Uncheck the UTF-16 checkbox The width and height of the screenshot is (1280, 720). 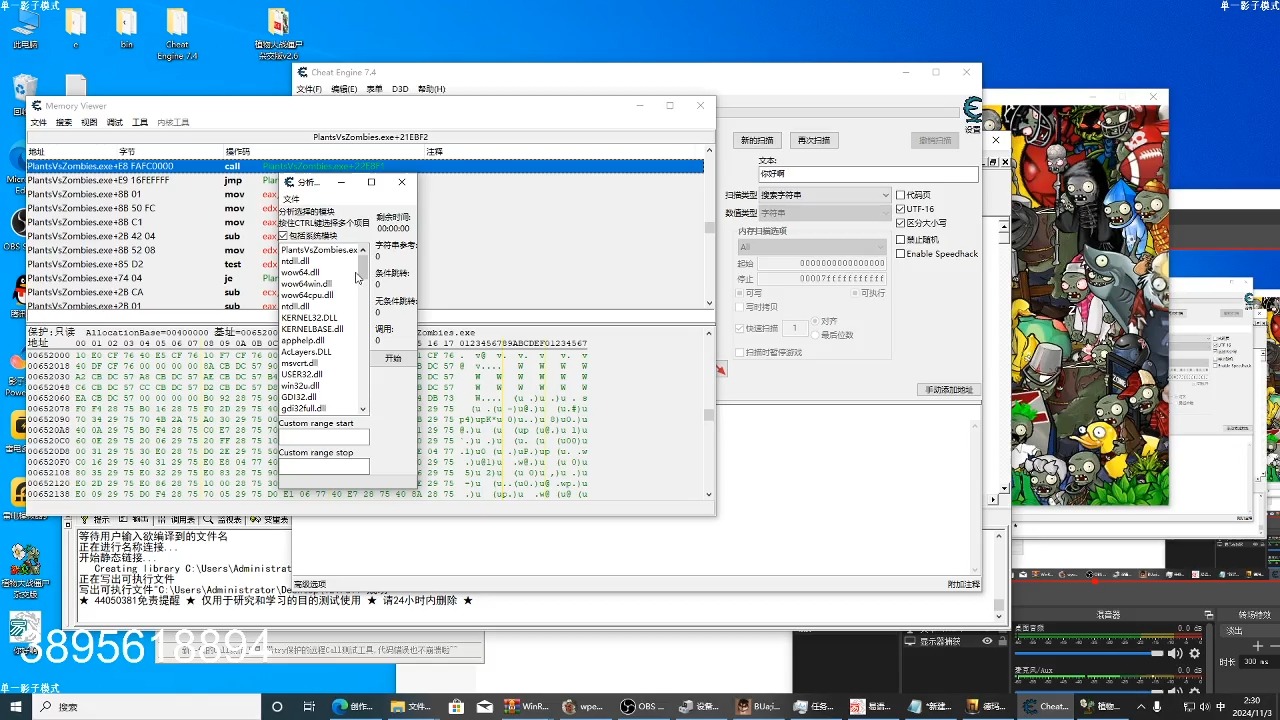tap(901, 209)
